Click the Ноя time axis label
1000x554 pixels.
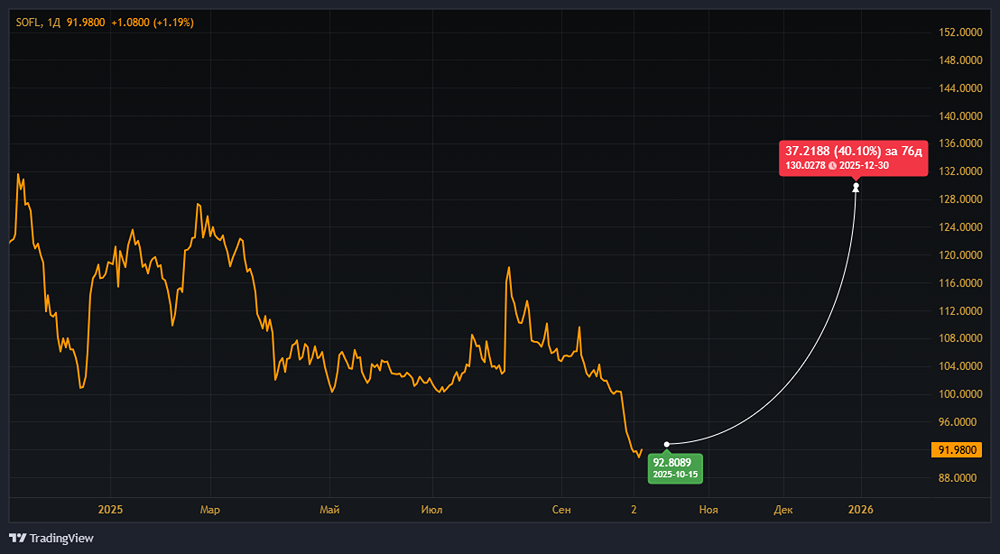click(x=709, y=510)
